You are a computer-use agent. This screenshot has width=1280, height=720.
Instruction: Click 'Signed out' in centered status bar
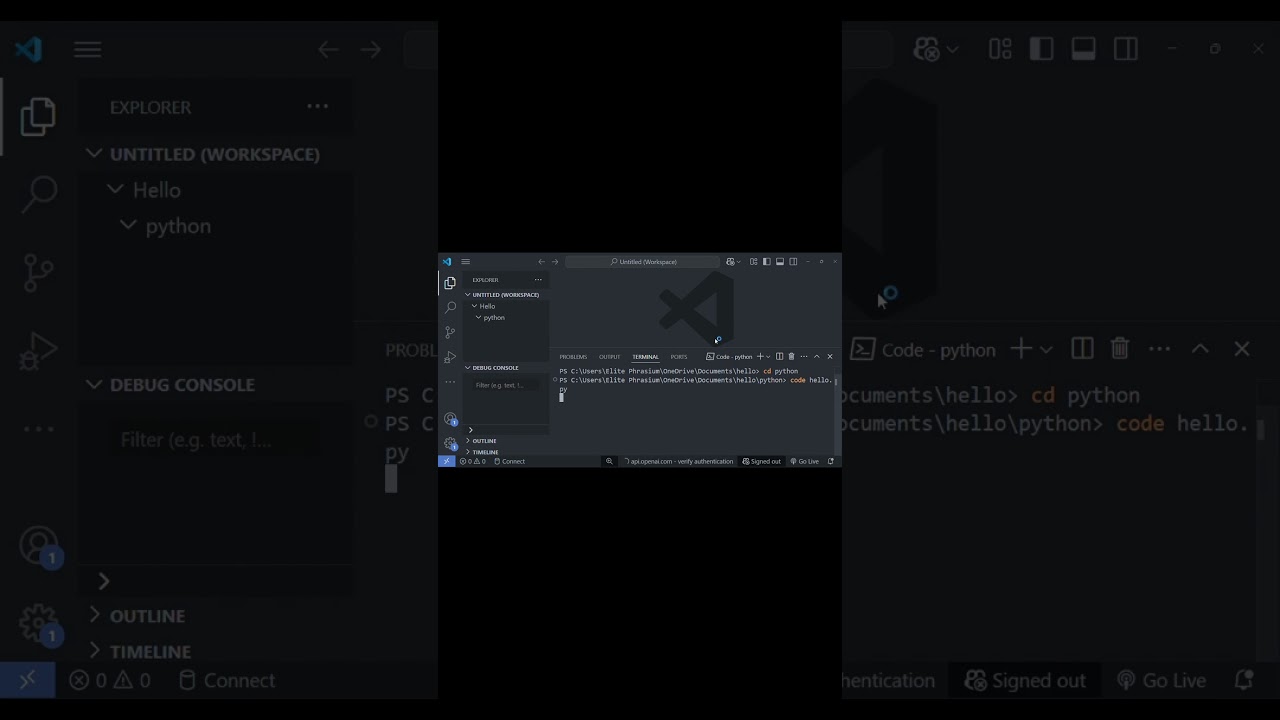(x=762, y=461)
